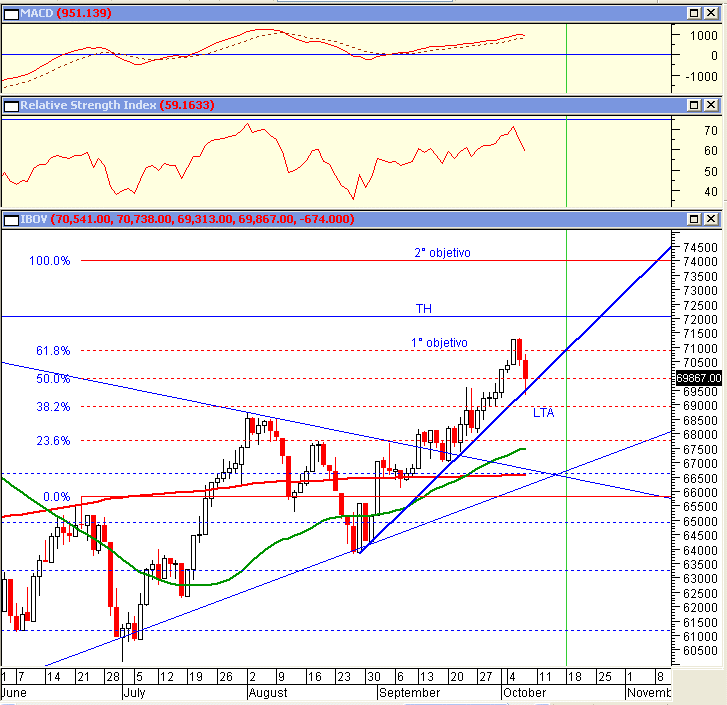Select the MACD value 951.139
This screenshot has width=727, height=705.
pyautogui.click(x=84, y=13)
